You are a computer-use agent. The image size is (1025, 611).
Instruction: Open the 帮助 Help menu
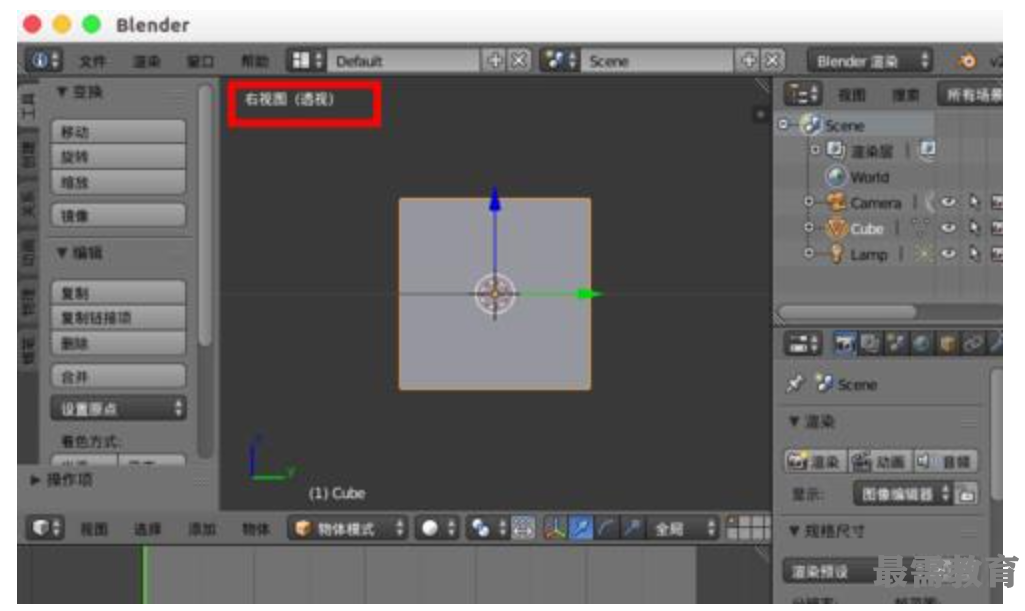tap(254, 61)
